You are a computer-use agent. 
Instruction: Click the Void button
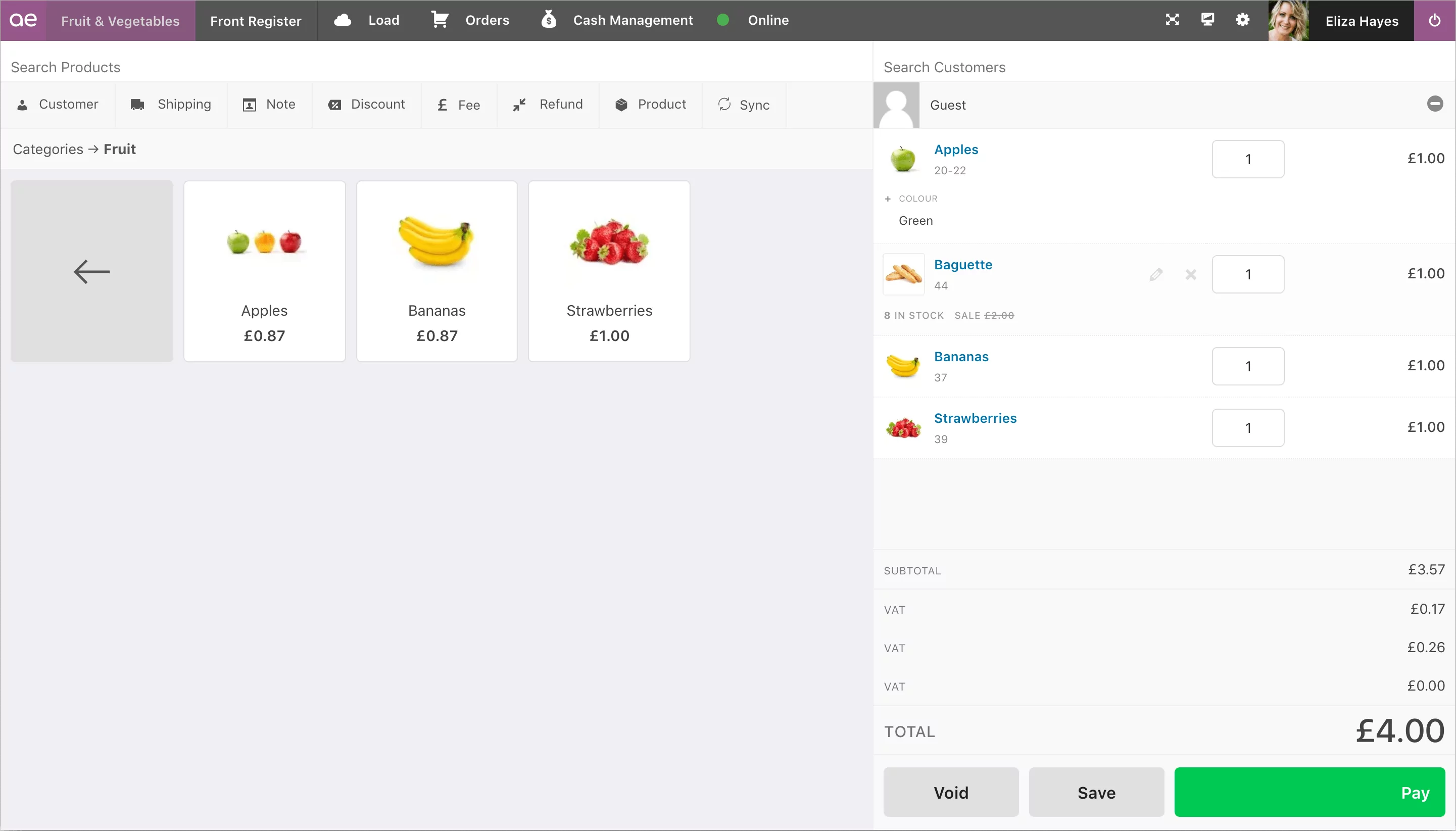point(951,791)
